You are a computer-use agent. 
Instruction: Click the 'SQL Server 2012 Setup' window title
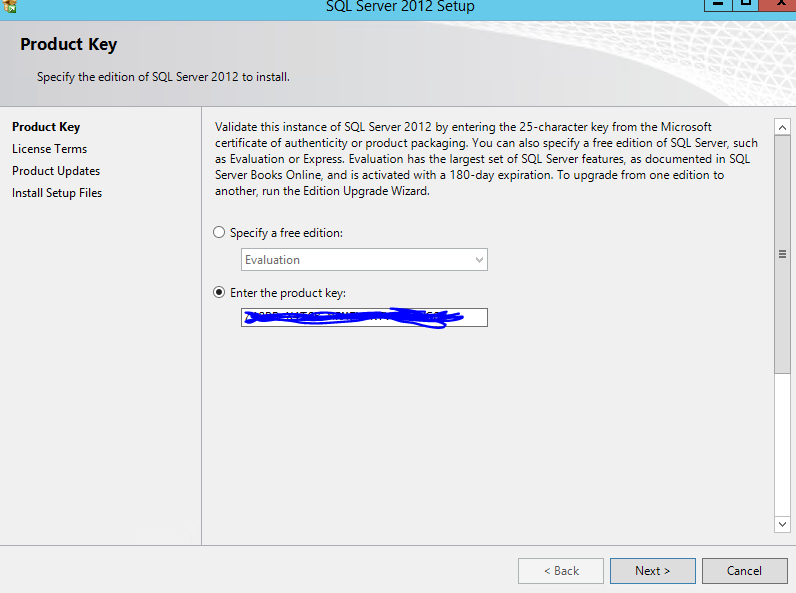click(x=400, y=7)
